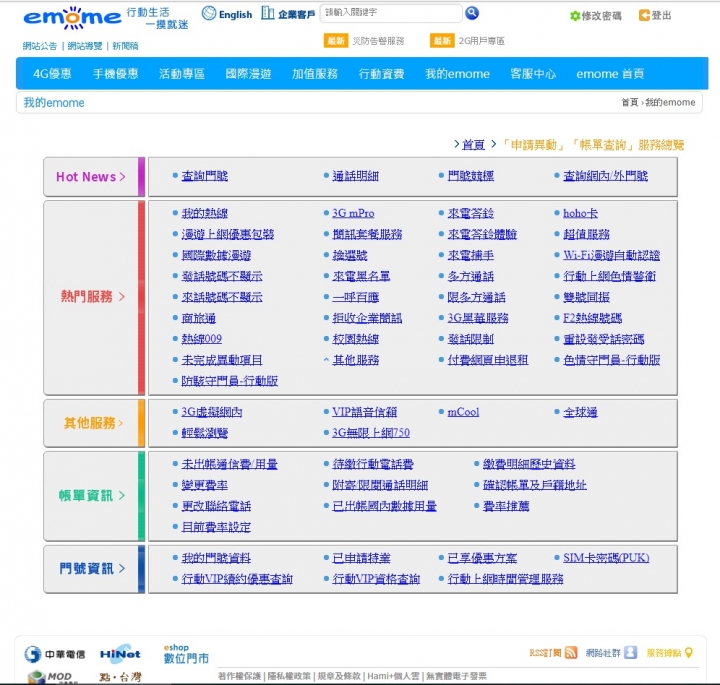Open 服務據點 location pin icon

pyautogui.click(x=688, y=652)
